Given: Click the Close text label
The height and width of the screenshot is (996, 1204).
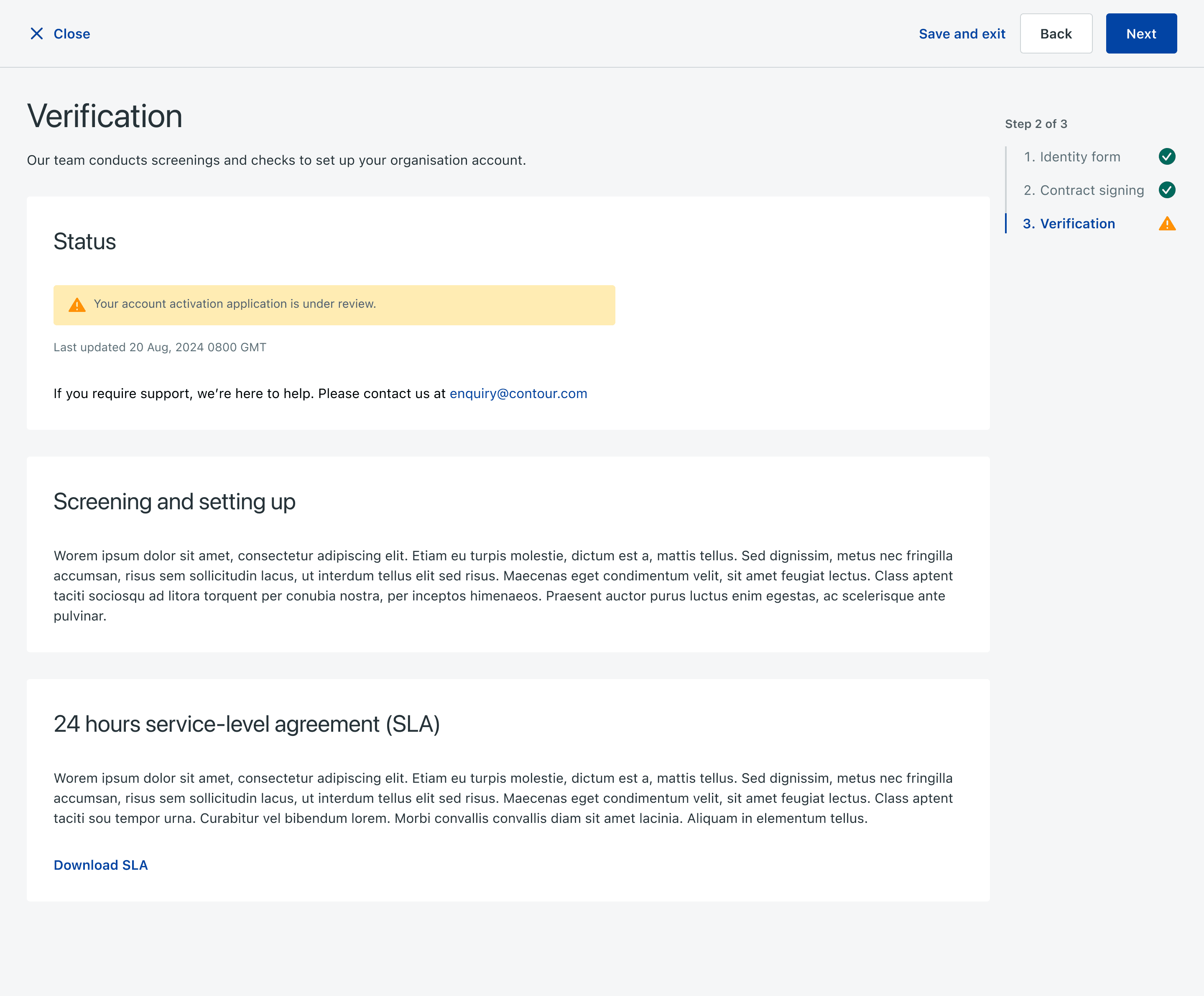Looking at the screenshot, I should pos(71,34).
